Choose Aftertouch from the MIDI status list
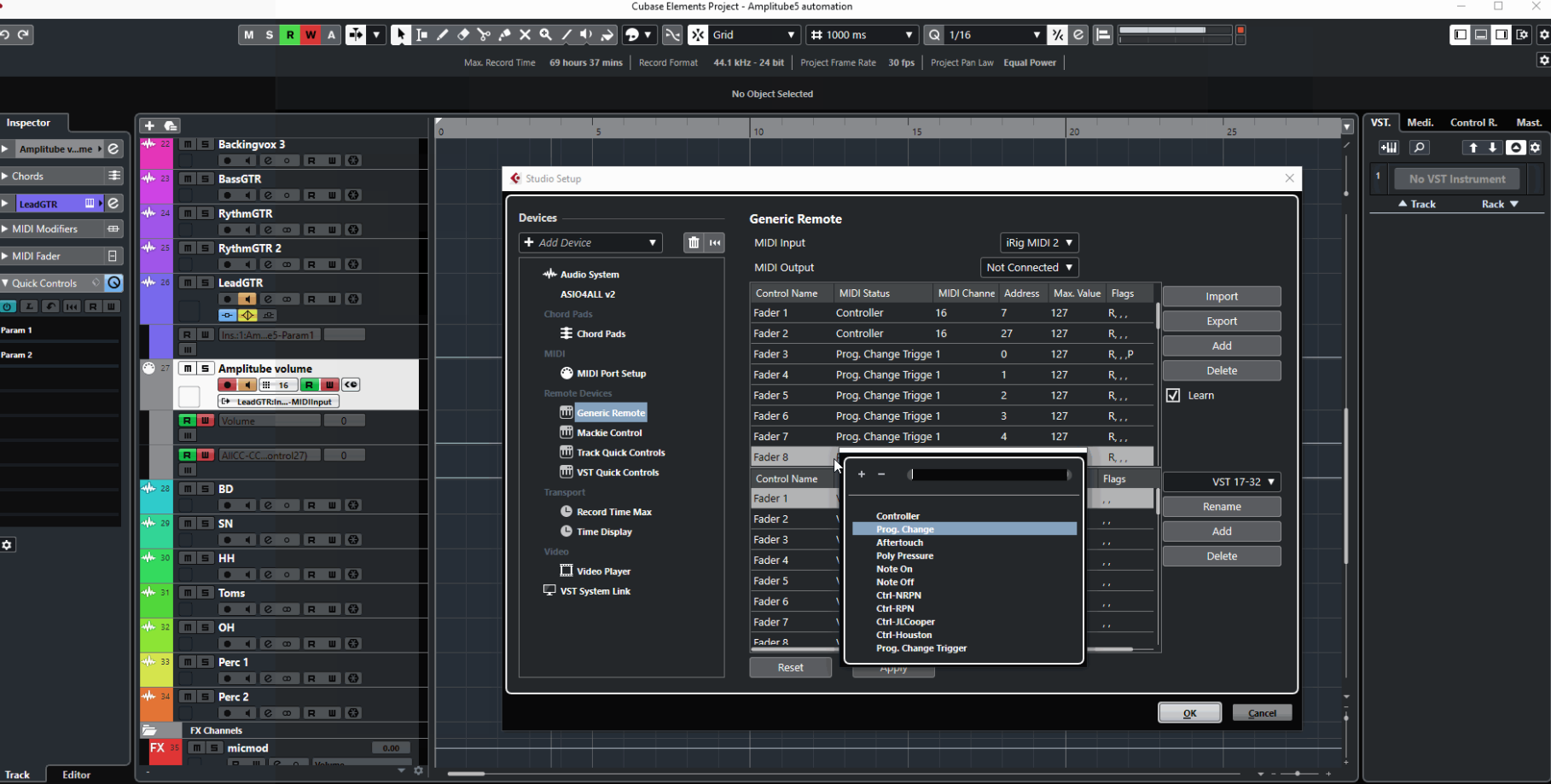Viewport: 1551px width, 784px height. tap(899, 543)
